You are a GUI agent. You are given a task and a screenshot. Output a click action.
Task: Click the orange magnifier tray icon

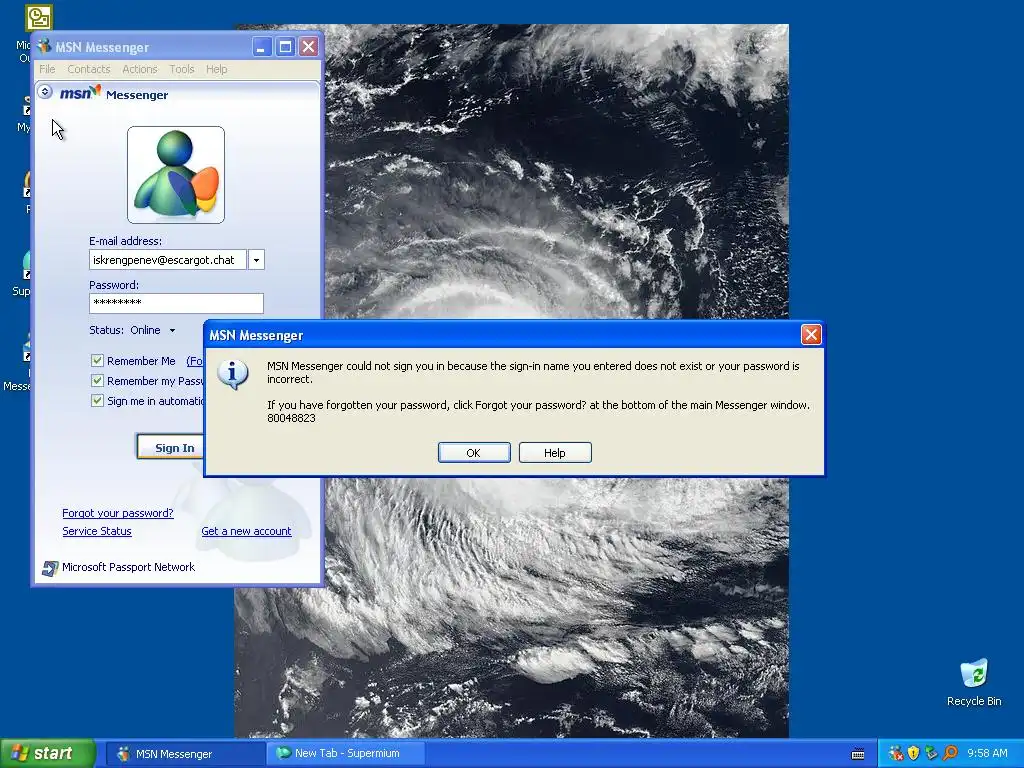point(950,754)
